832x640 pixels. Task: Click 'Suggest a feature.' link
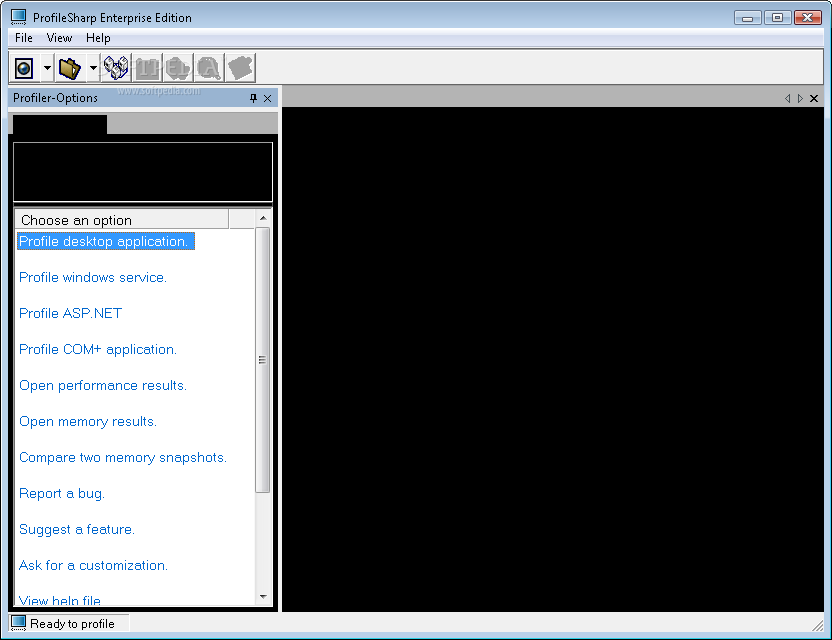pyautogui.click(x=77, y=529)
